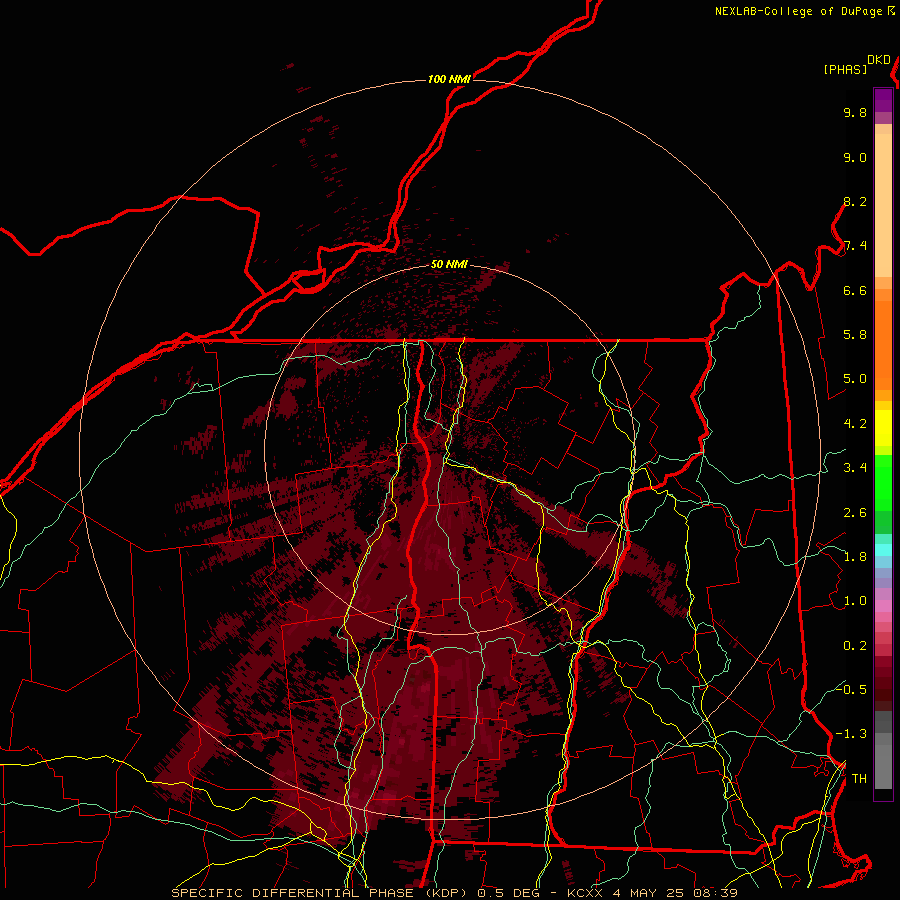This screenshot has width=900, height=900.
Task: Click the KCXX station identifier in the caption
Action: (584, 893)
